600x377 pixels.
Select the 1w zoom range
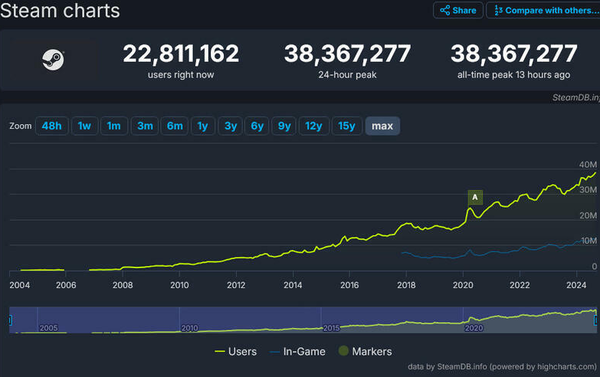(84, 126)
